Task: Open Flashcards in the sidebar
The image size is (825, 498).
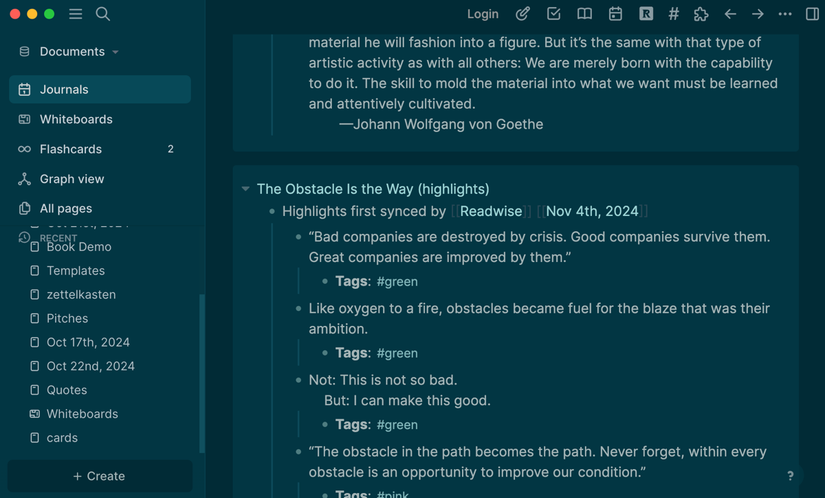Action: tap(100, 149)
